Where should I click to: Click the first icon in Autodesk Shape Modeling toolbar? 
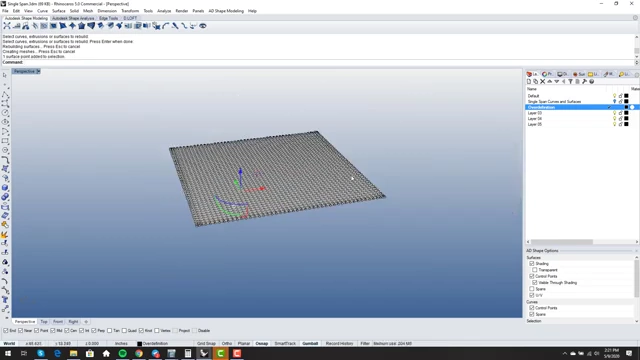[x=7, y=26]
